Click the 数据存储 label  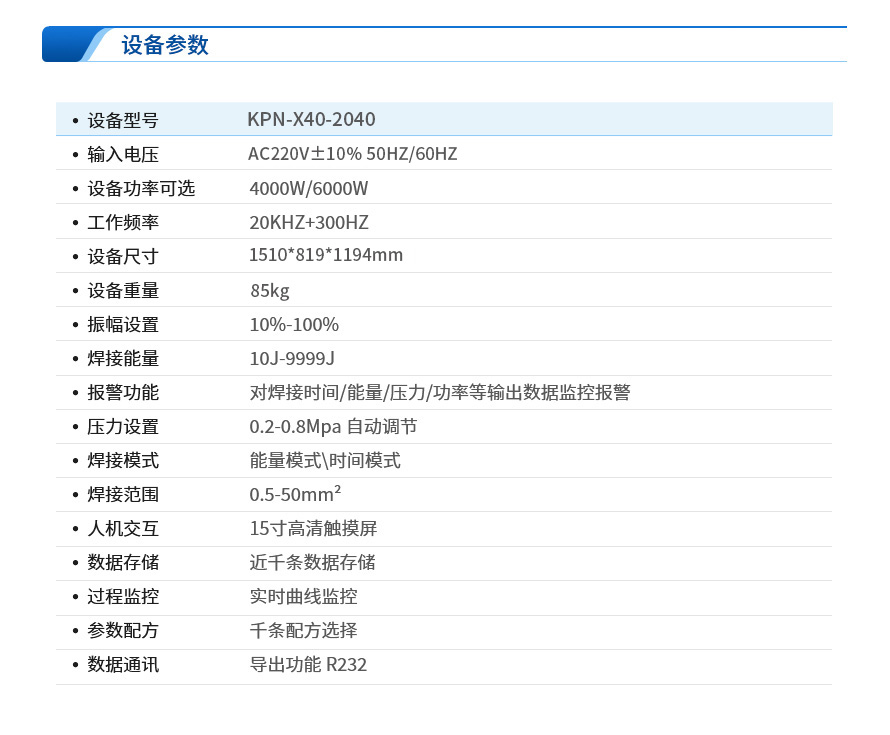pyautogui.click(x=123, y=563)
